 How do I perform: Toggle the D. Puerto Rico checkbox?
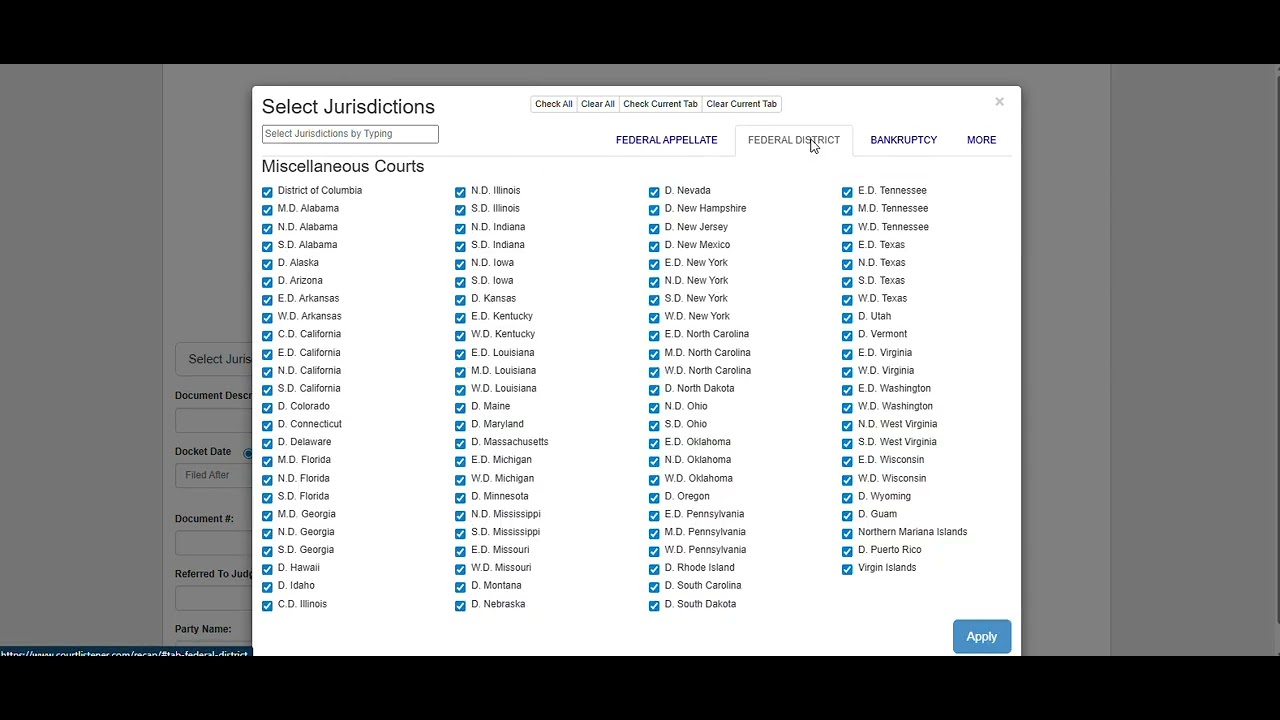[x=847, y=551]
